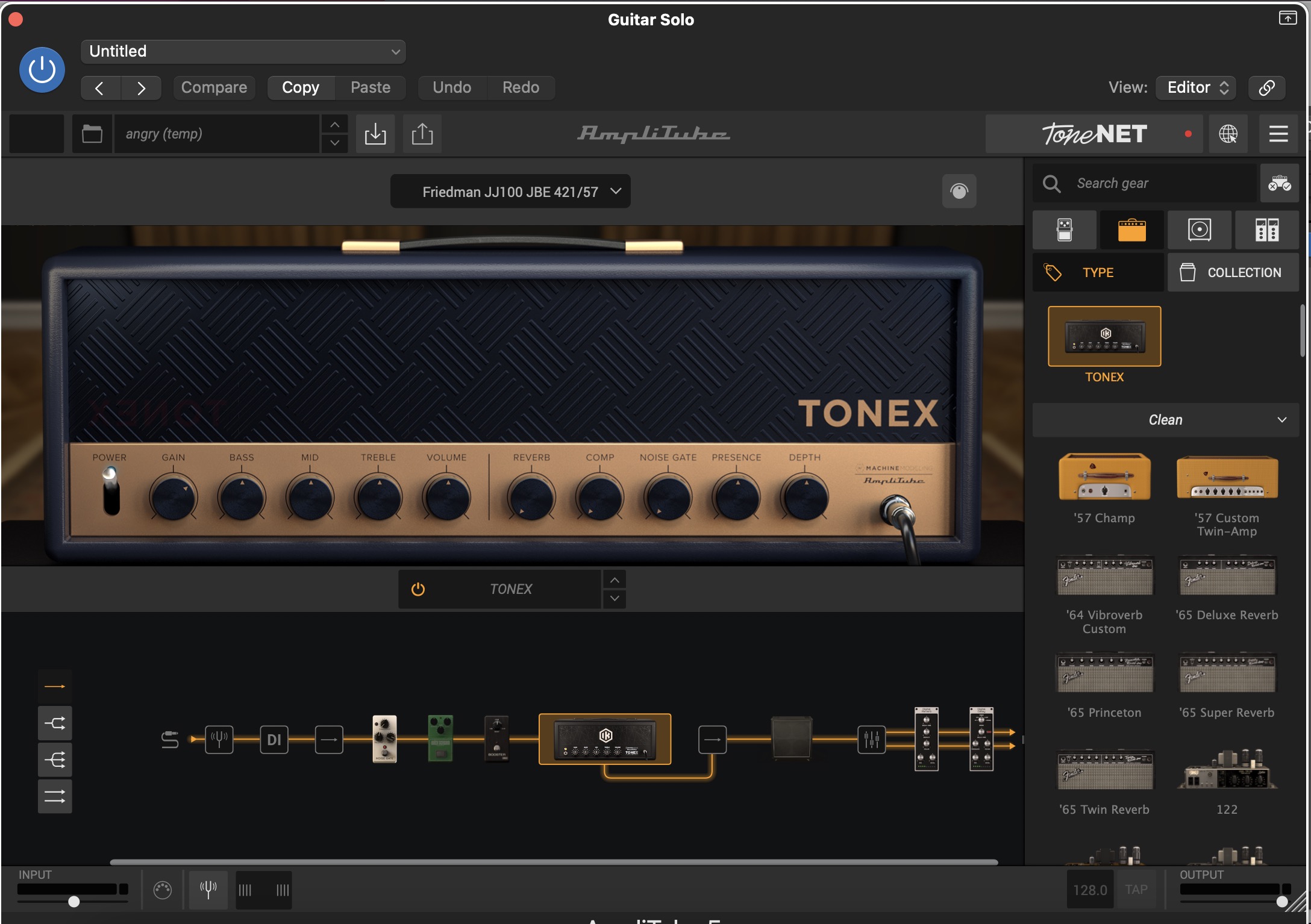Click the Paste button
The width and height of the screenshot is (1311, 924).
371,87
